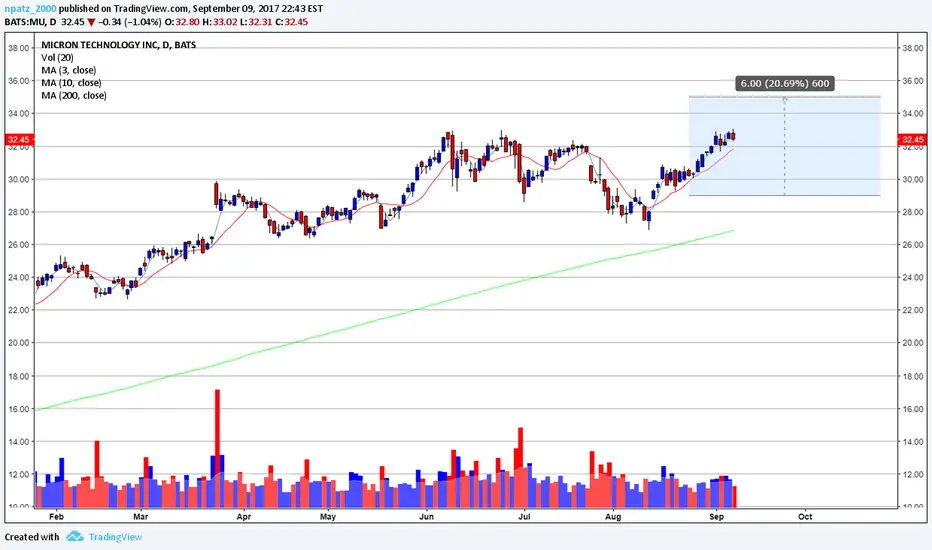
Task: Click the TradingView cloud logo icon
Action: tap(74, 536)
